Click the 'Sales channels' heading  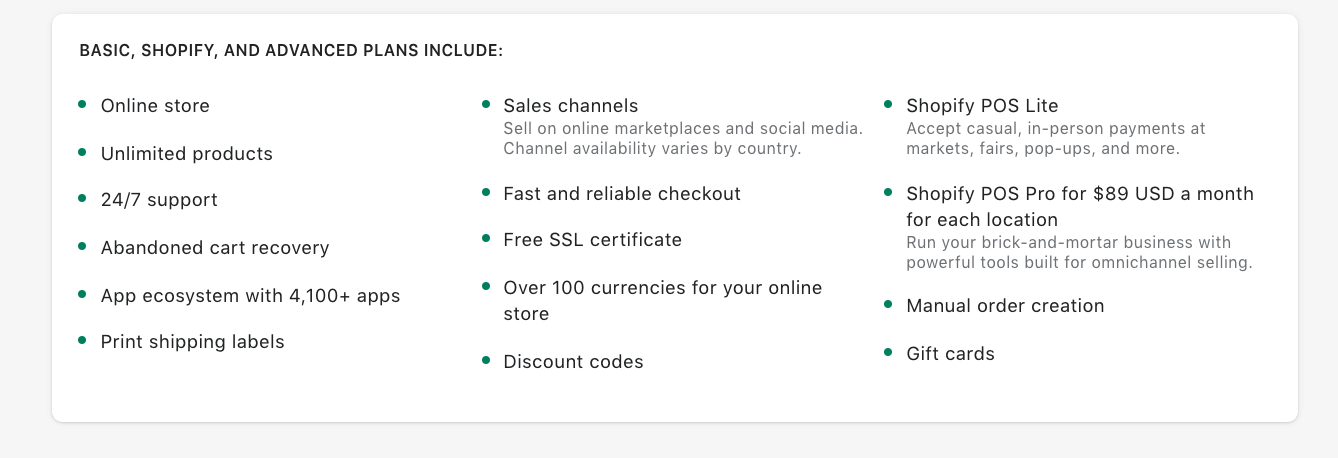click(x=571, y=106)
